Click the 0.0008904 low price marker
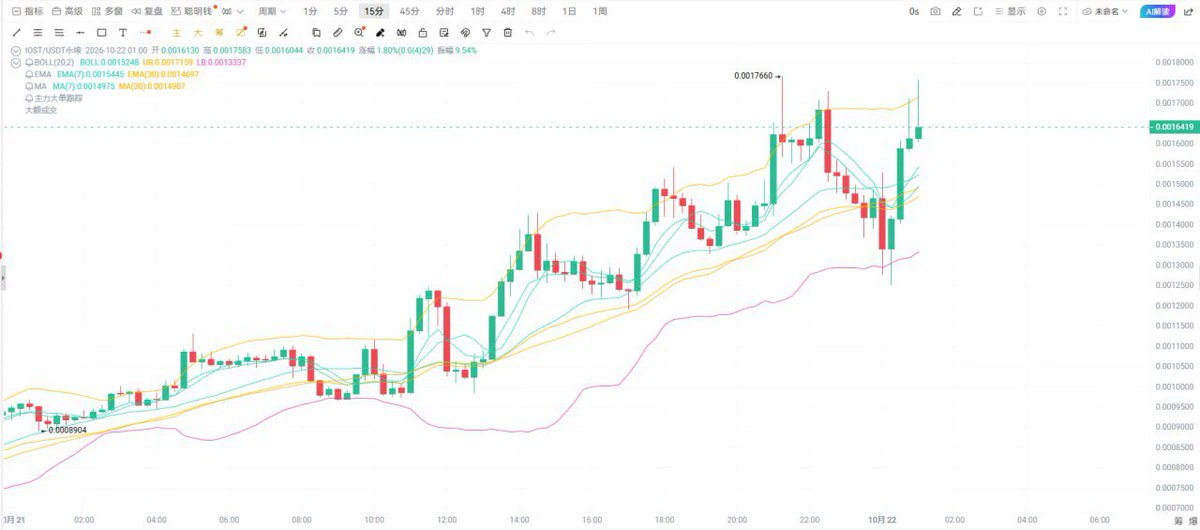 coord(67,429)
